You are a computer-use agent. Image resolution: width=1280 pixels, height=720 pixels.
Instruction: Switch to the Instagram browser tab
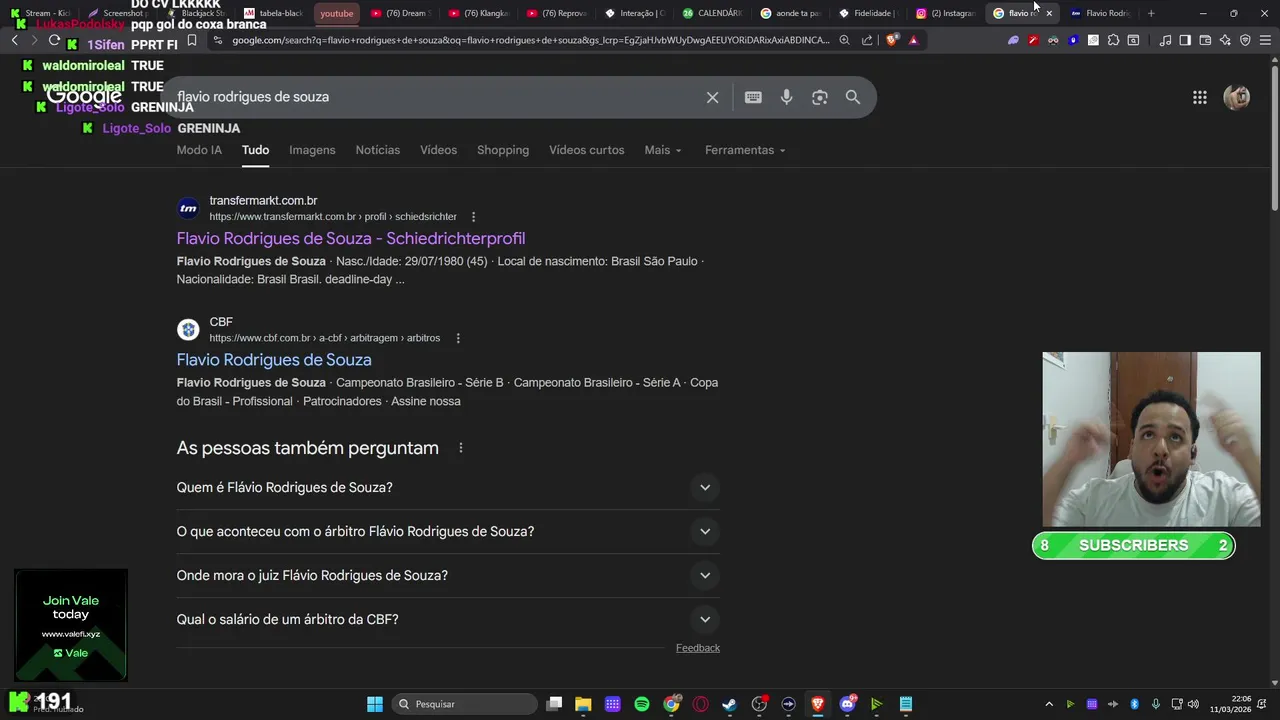point(946,13)
